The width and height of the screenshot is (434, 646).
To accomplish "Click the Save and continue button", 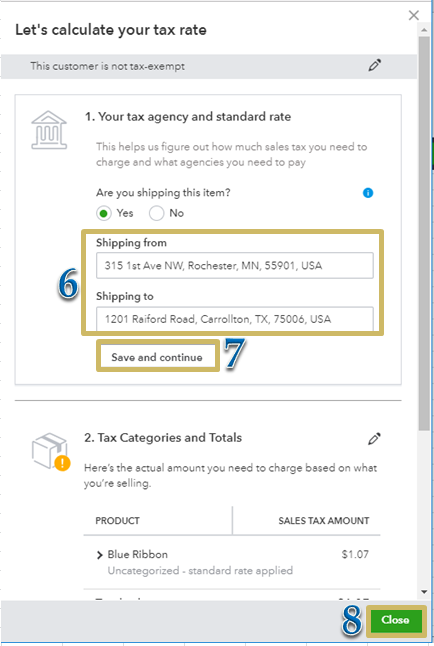I will pos(157,357).
